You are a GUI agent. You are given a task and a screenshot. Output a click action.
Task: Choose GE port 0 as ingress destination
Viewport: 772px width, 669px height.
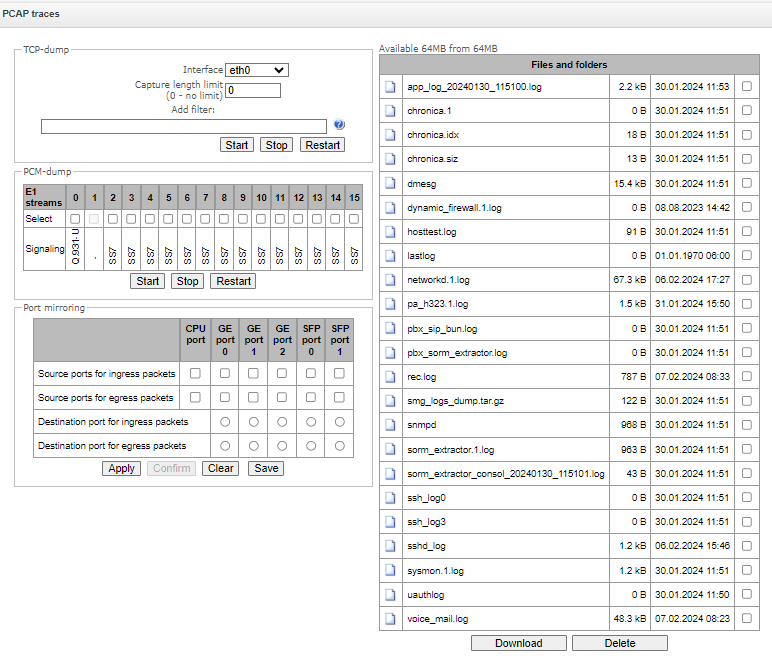[x=226, y=421]
